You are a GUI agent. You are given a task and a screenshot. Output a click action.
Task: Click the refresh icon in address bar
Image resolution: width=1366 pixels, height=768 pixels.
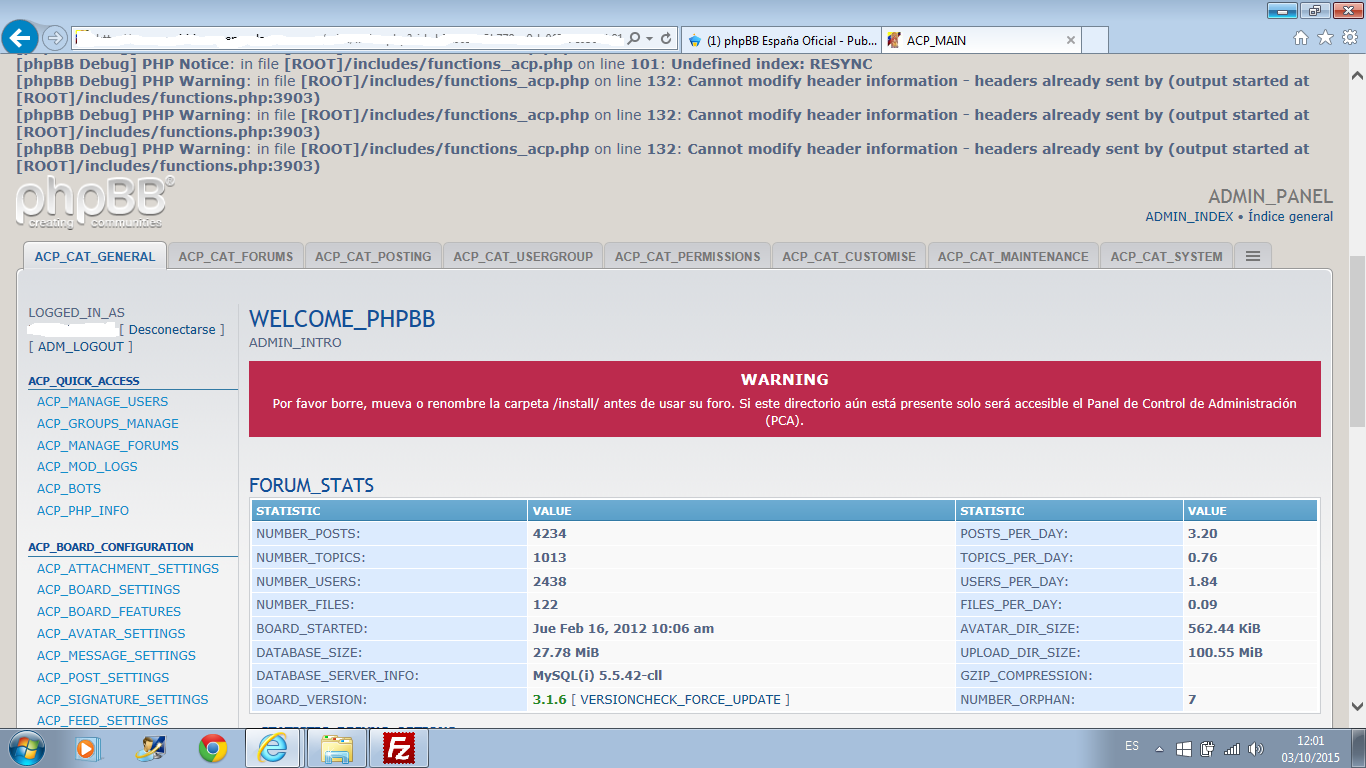click(x=667, y=39)
